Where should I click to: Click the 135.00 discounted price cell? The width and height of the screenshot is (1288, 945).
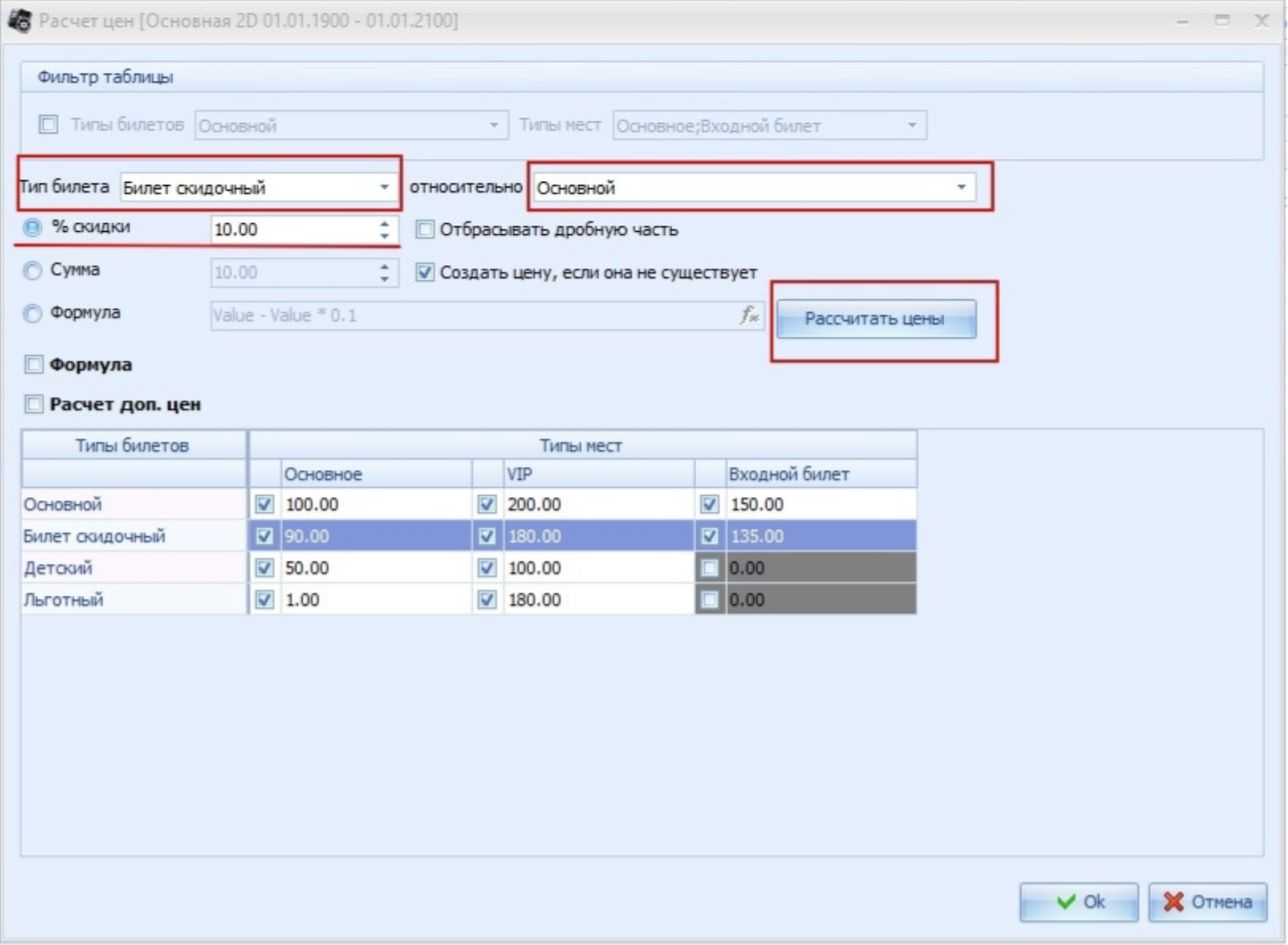(x=821, y=536)
